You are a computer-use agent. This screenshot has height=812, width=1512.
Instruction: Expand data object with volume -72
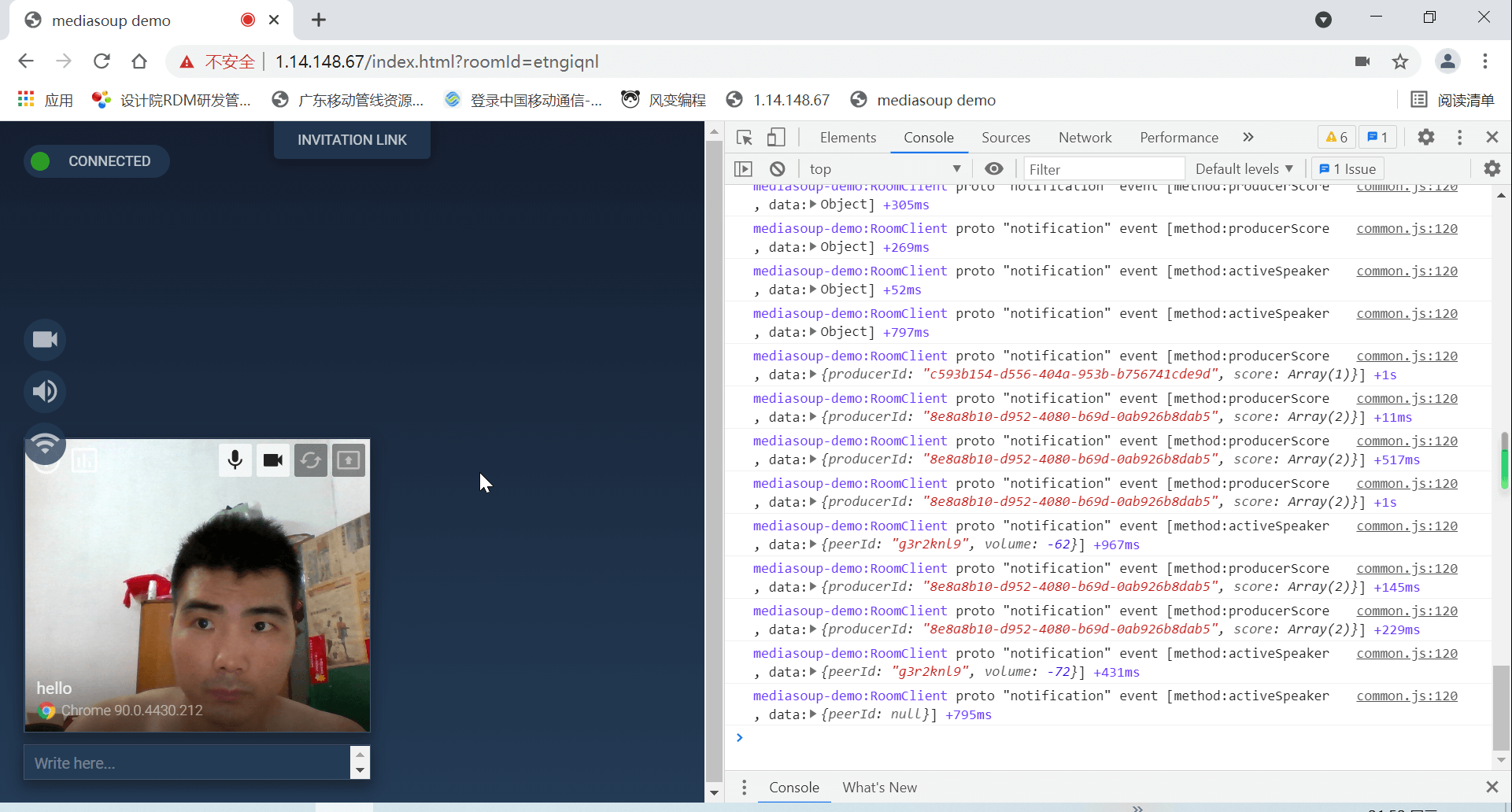click(x=813, y=672)
